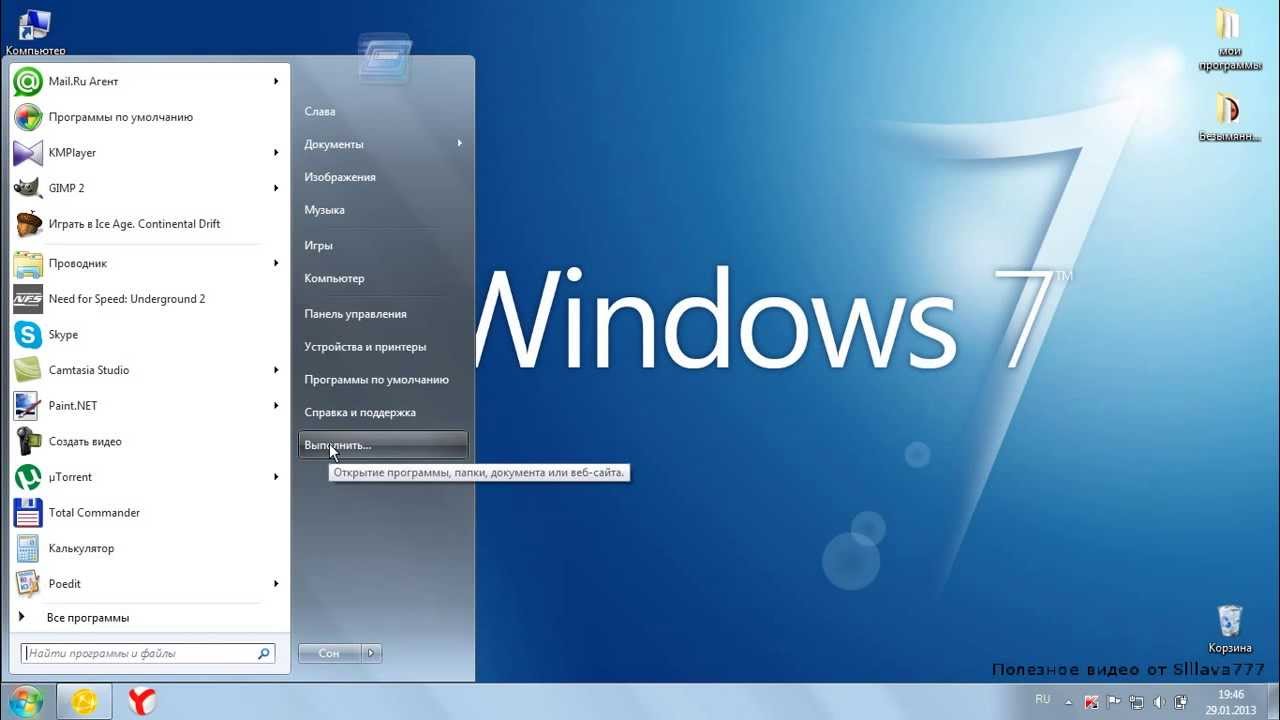Expand the Poedit jump list arrow
1280x720 pixels.
click(276, 584)
